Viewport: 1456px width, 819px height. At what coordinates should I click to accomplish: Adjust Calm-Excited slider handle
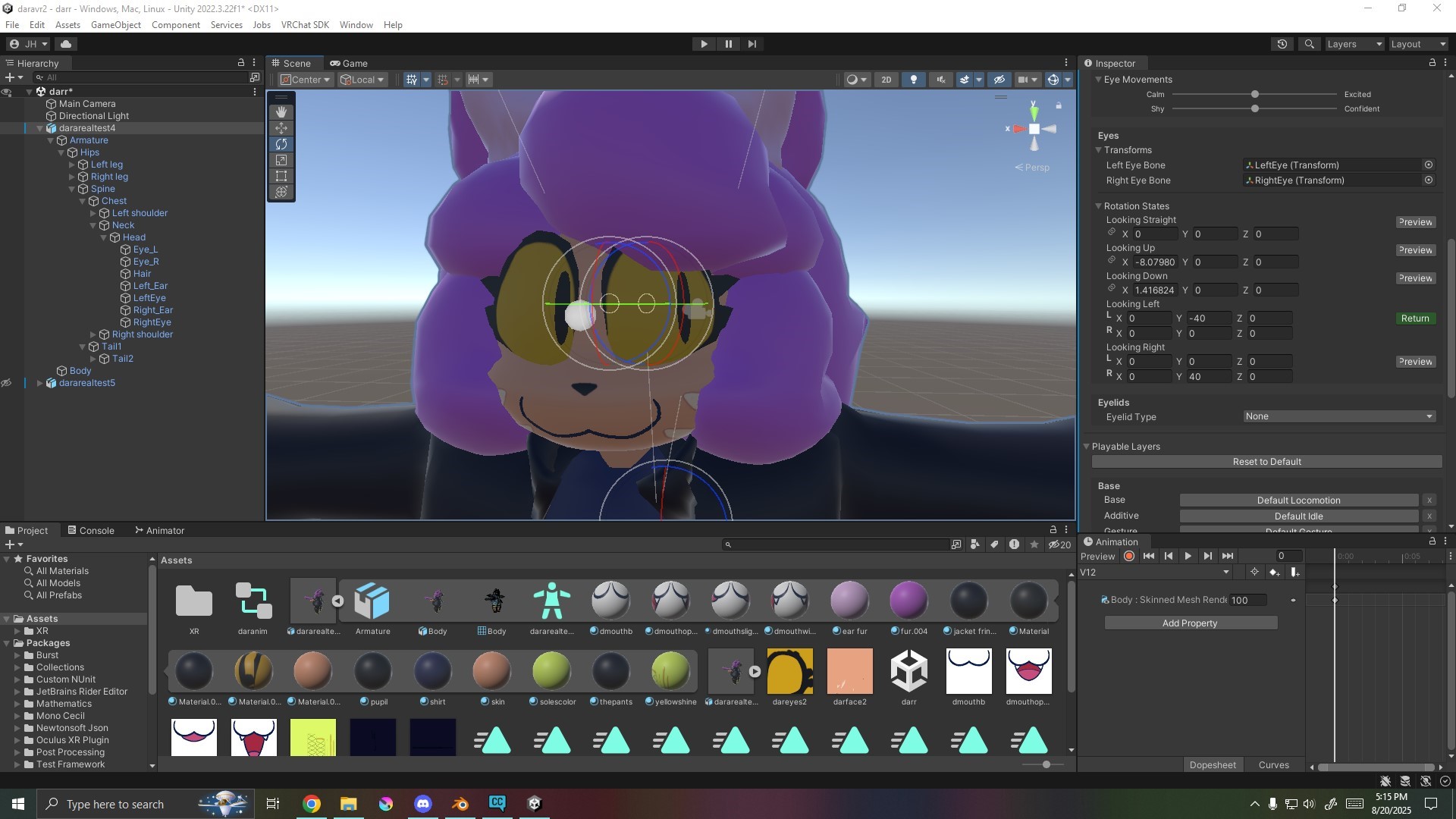point(1255,95)
